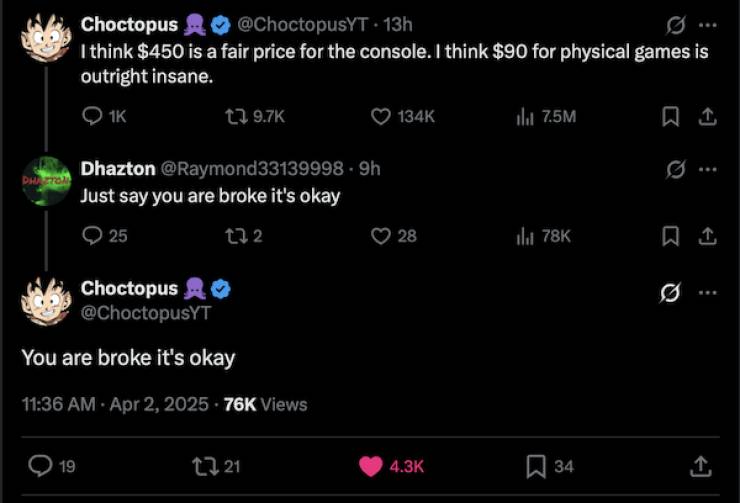The height and width of the screenshot is (503, 740).
Task: Repost the original post with 9.7K reposts
Action: [x=238, y=117]
